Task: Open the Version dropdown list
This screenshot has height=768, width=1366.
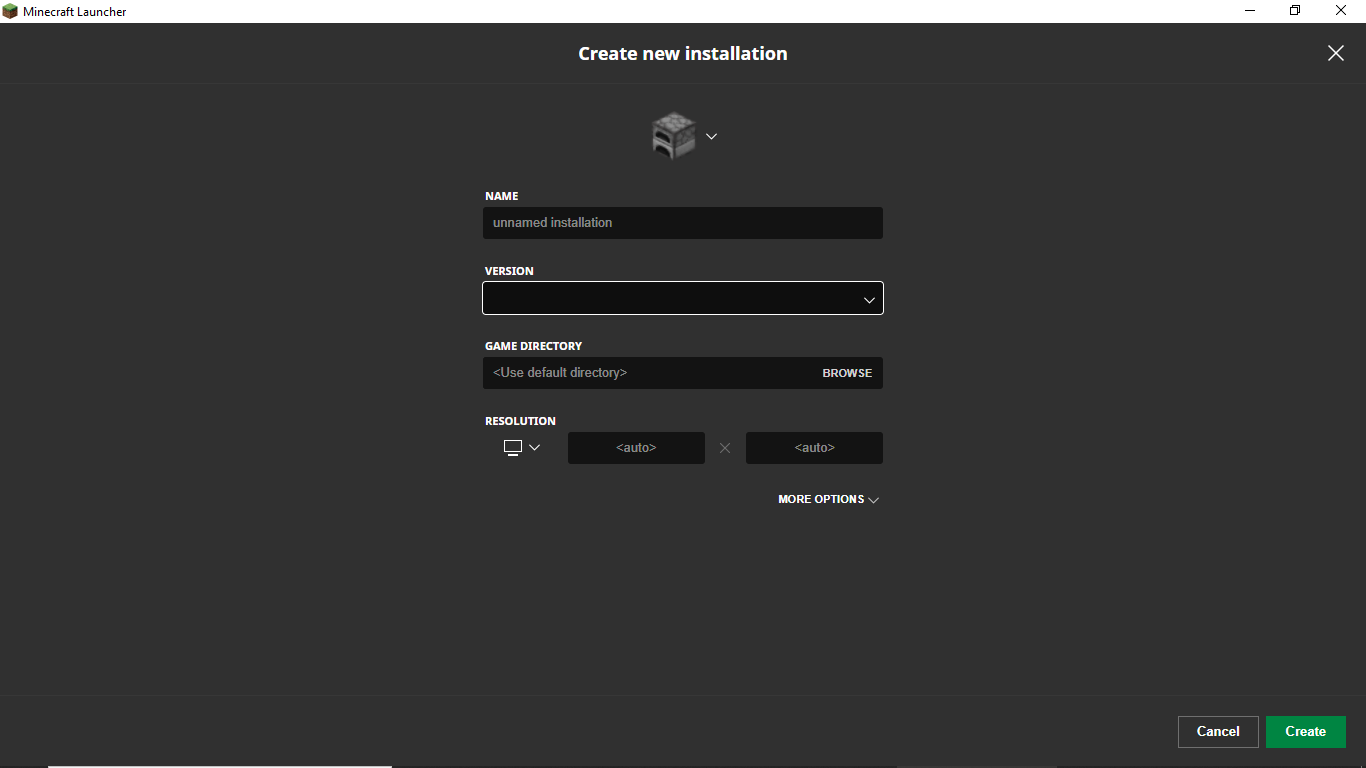Action: point(683,298)
